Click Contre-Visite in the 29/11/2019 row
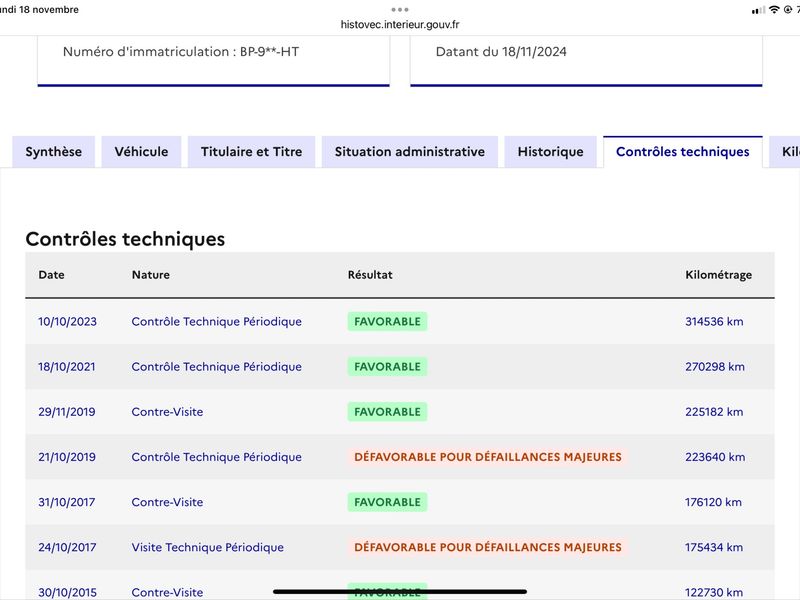The image size is (800, 600). 167,412
